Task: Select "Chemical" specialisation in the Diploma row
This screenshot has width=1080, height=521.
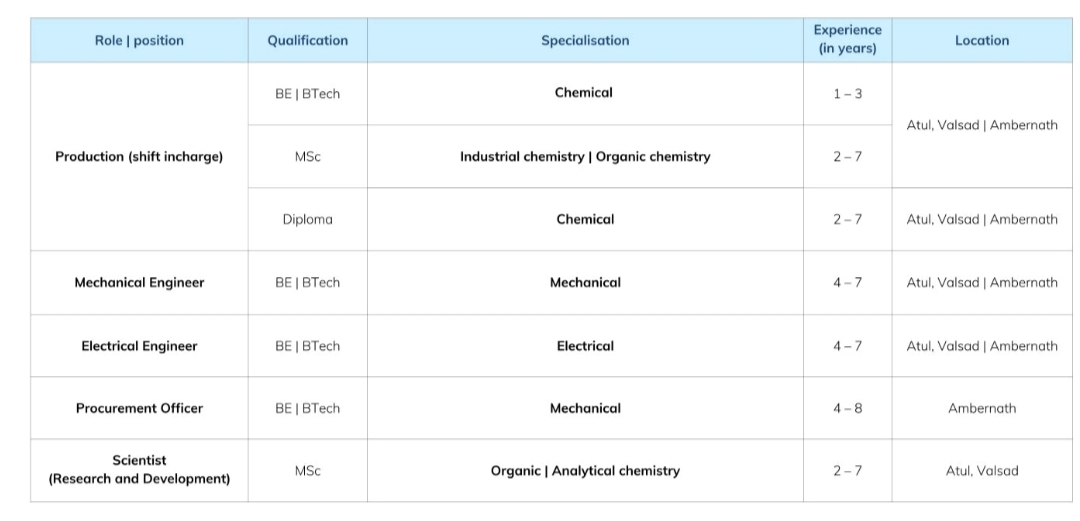Action: tap(585, 220)
